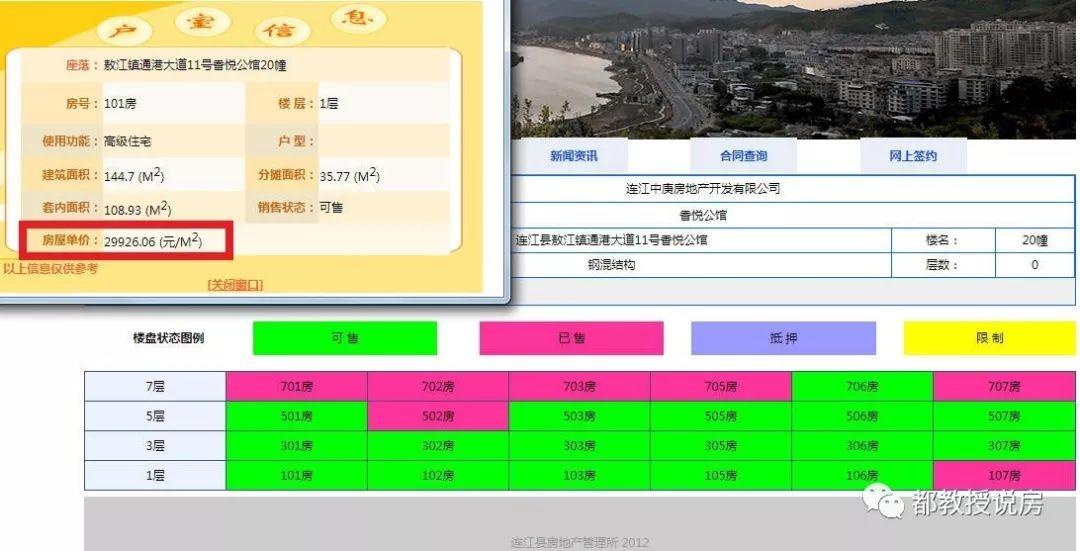1080x551 pixels.
Task: Select room 505房
Action: (721, 416)
